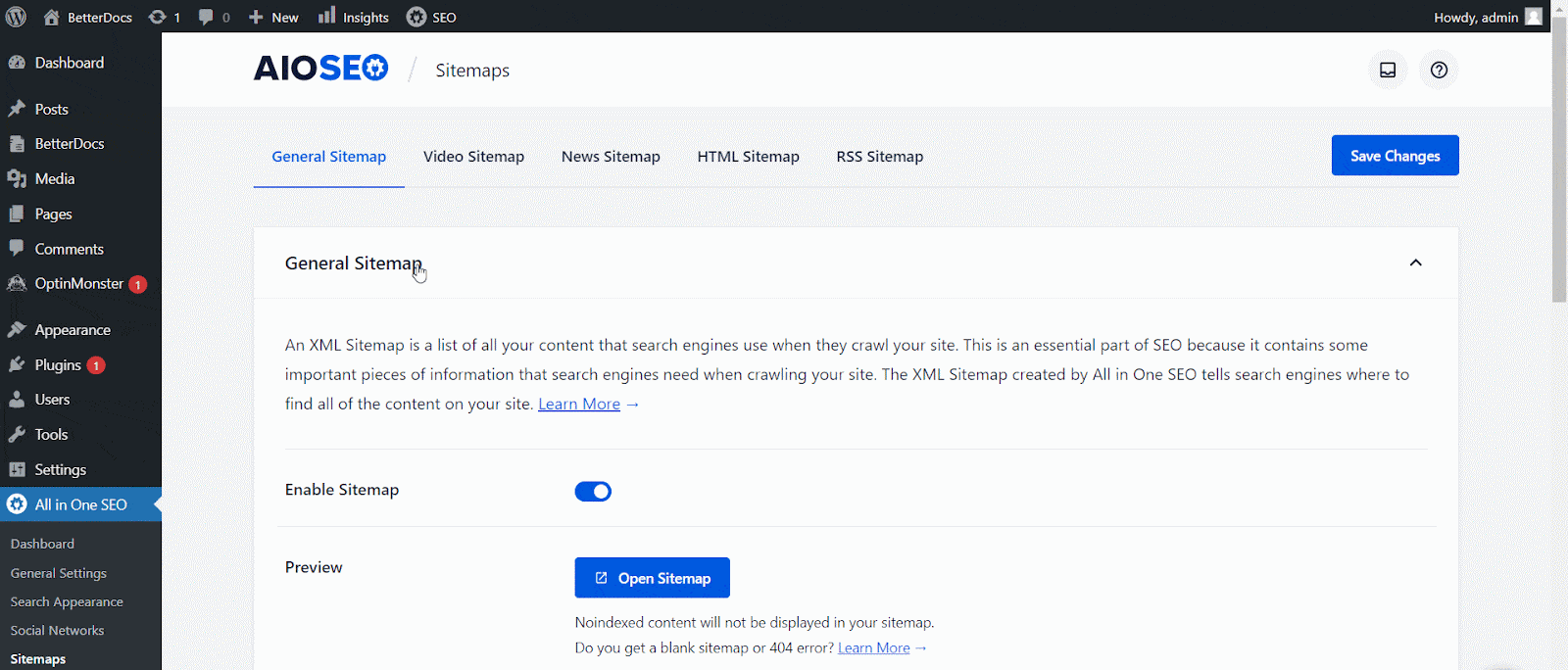This screenshot has width=1568, height=670.
Task: Open the Sitemaps submenu item
Action: (x=38, y=659)
